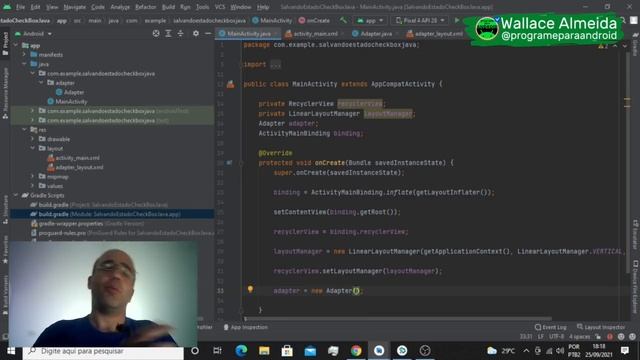Expand the manifests folder
This screenshot has height=360, width=640.
point(24,55)
